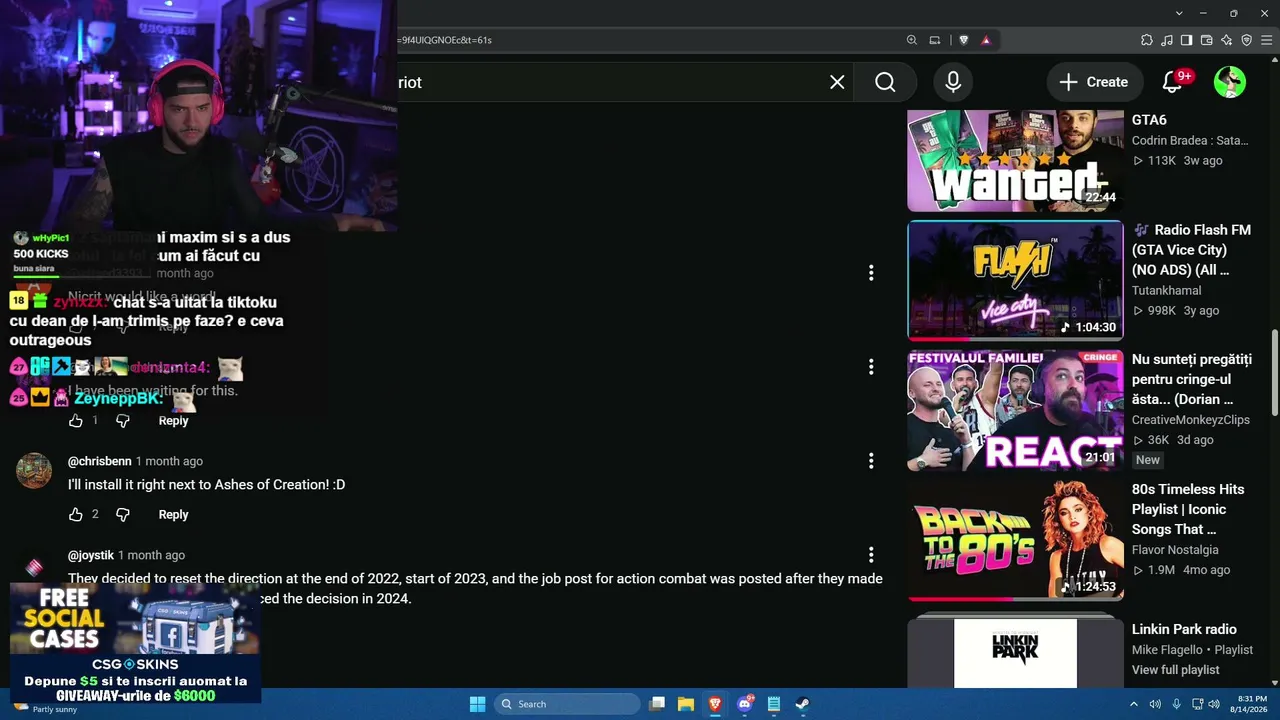
Task: Like the @chrisbenn comment
Action: coord(76,514)
